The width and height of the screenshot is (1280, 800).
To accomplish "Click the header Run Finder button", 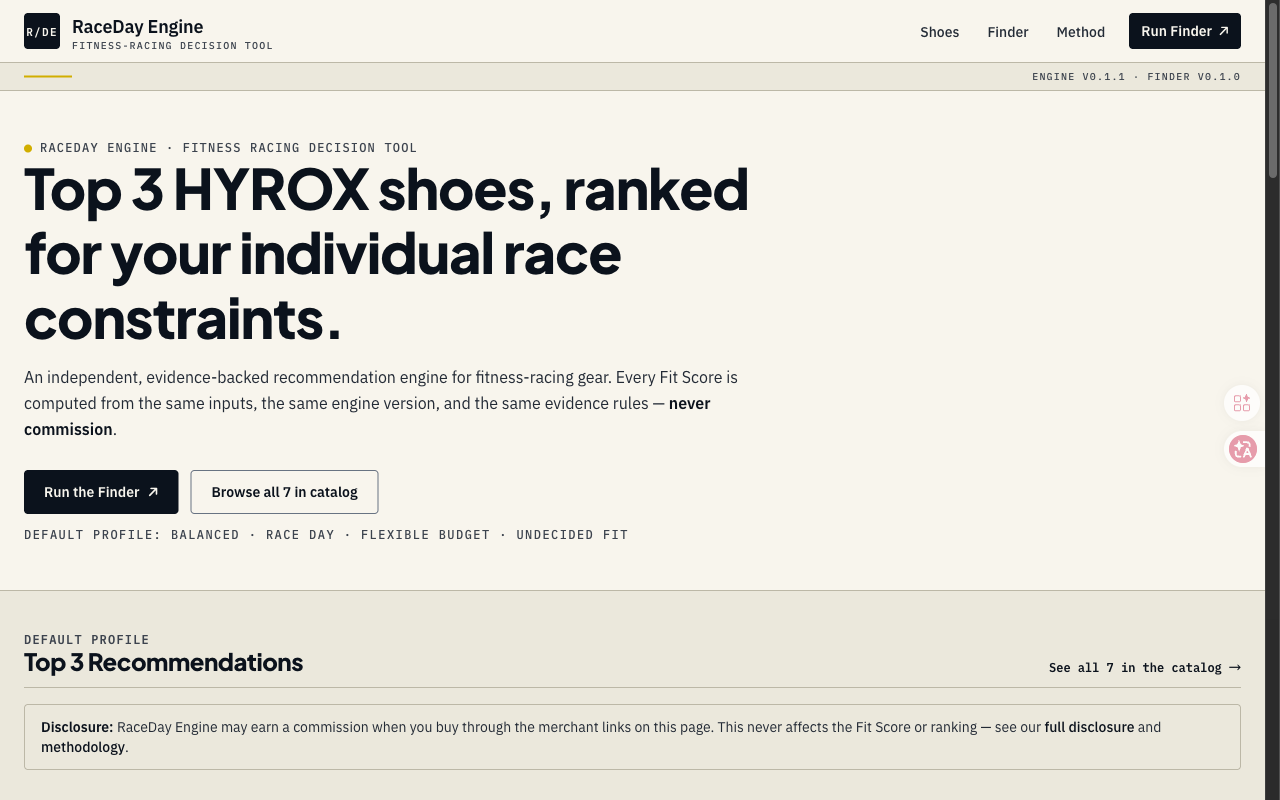I will [x=1185, y=31].
